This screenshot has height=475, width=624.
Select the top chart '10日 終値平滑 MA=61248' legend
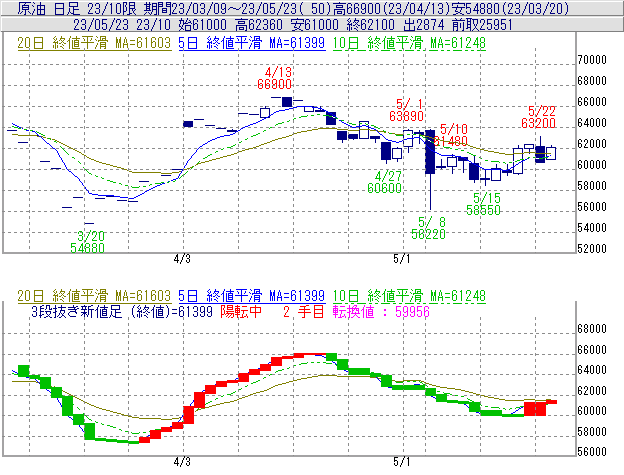[409, 43]
